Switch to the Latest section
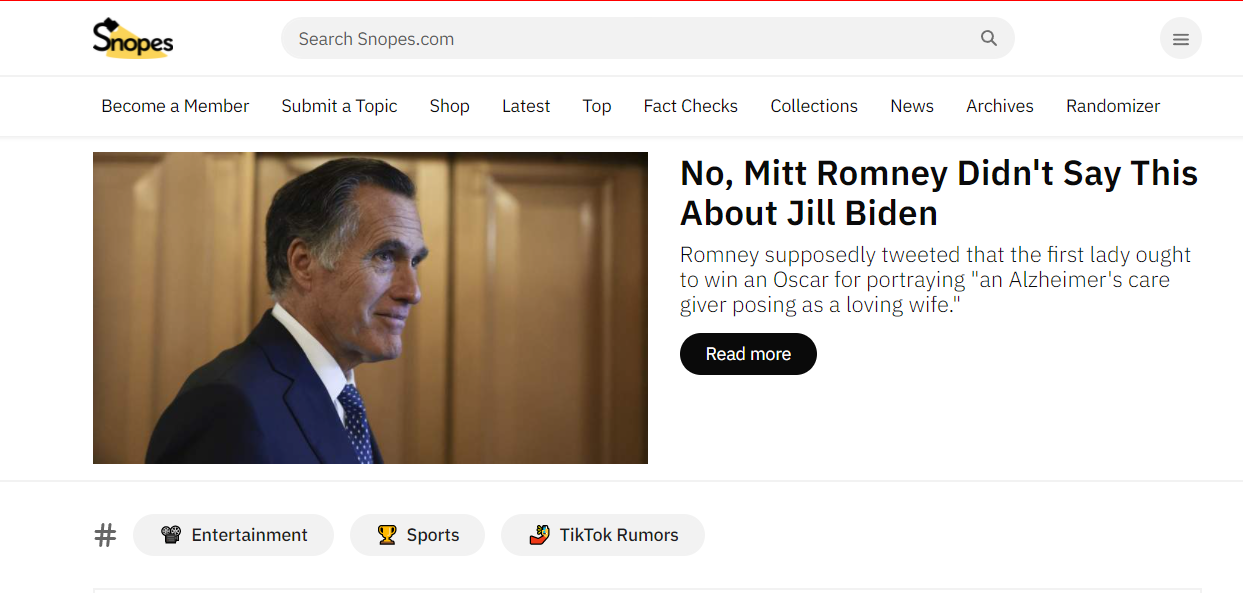 (x=526, y=106)
